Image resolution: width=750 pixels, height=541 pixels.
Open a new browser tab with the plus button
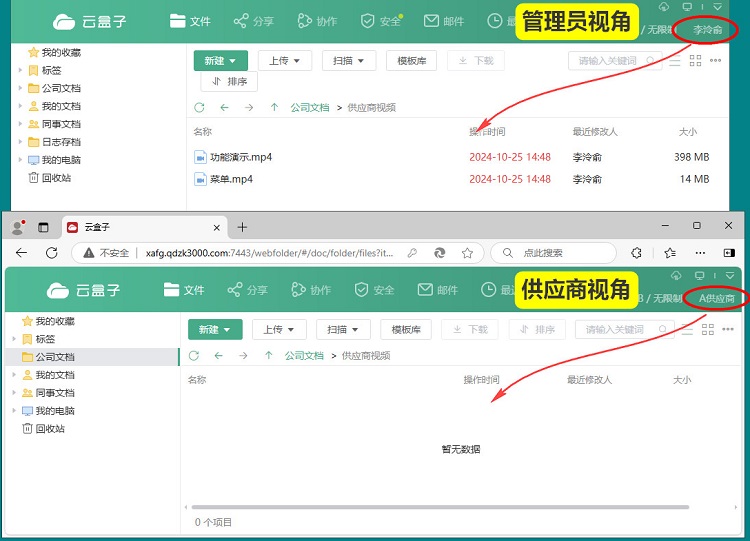click(242, 227)
